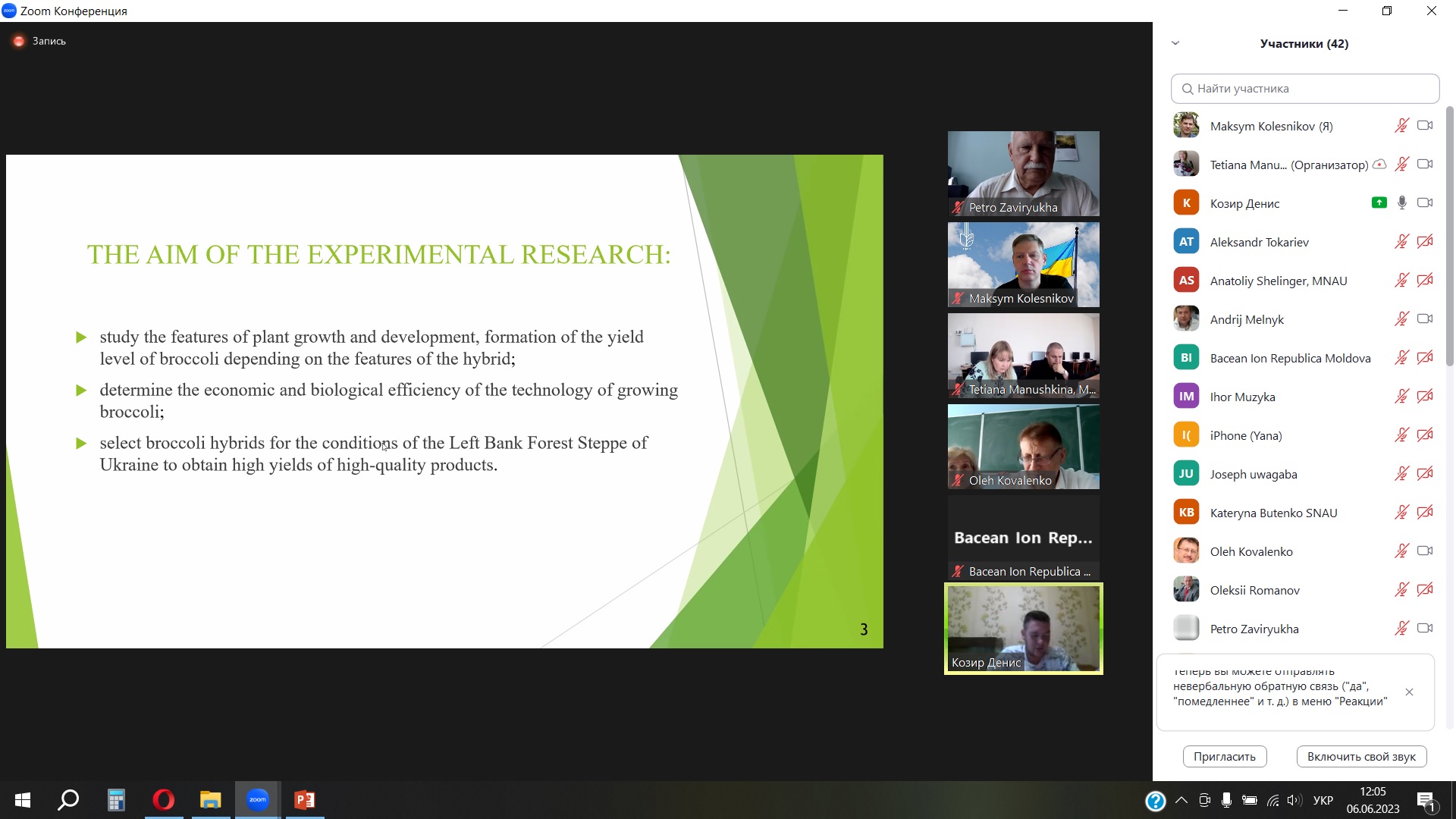Click Включить свой звук button
The width and height of the screenshot is (1456, 819).
point(1361,756)
